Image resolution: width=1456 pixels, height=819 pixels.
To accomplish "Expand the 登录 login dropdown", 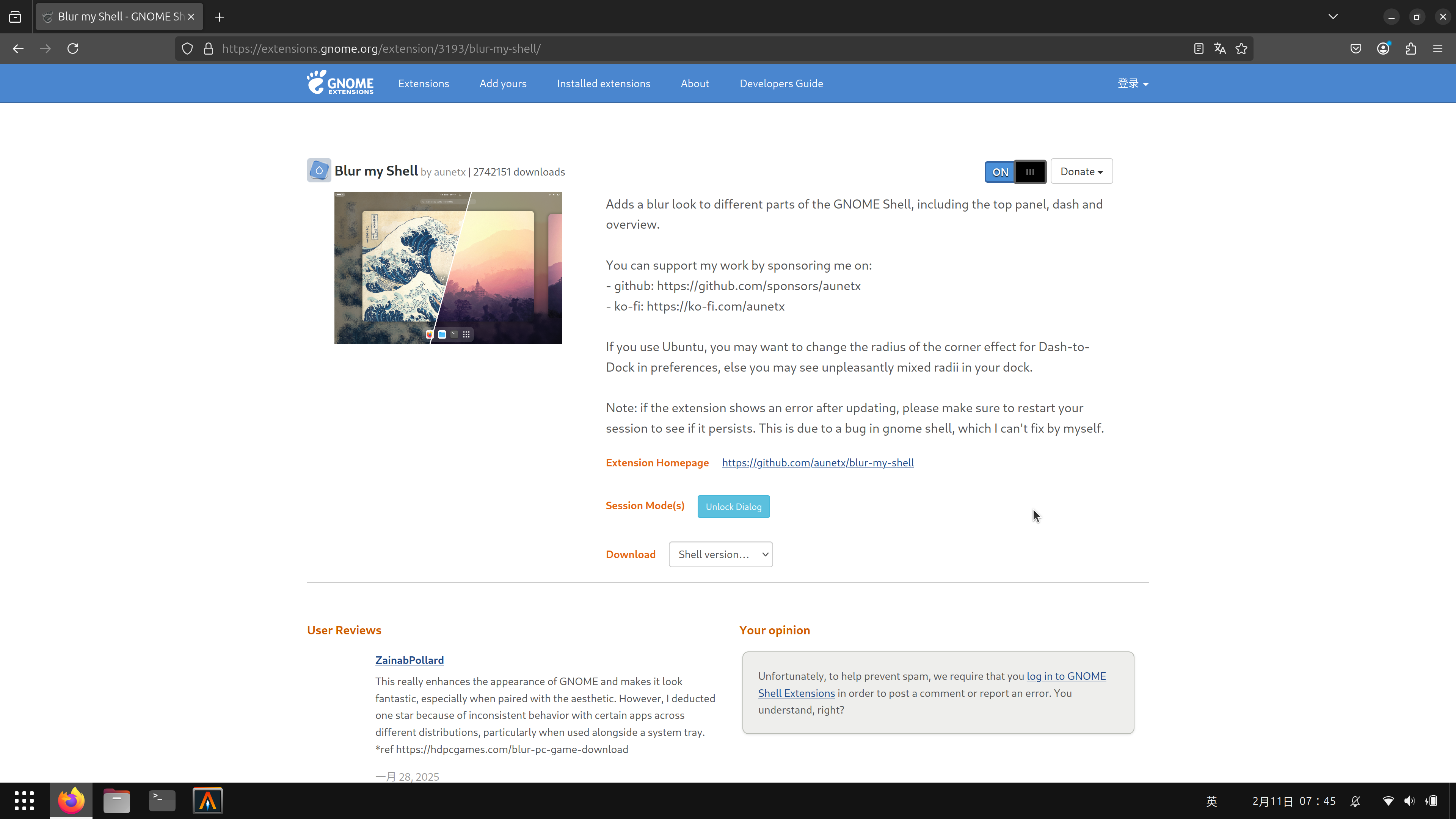I will [x=1133, y=84].
